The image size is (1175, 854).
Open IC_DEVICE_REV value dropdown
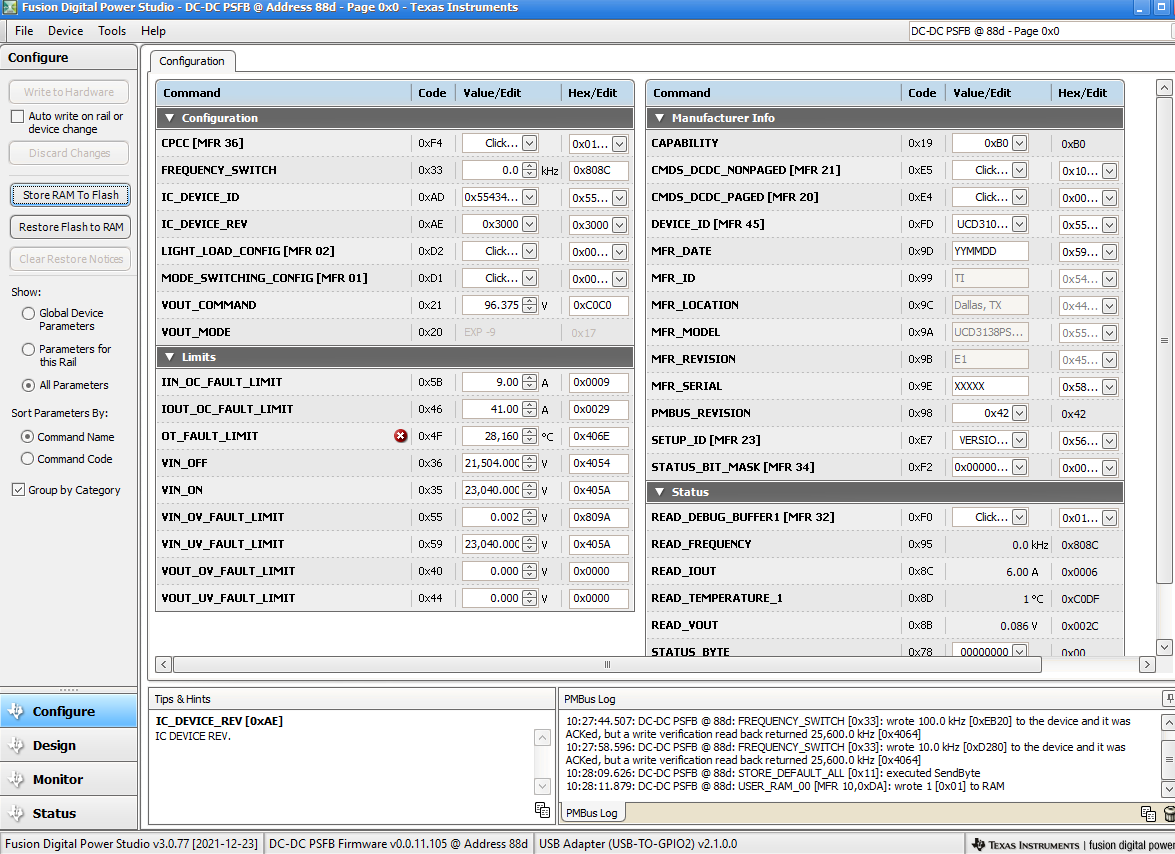[529, 224]
